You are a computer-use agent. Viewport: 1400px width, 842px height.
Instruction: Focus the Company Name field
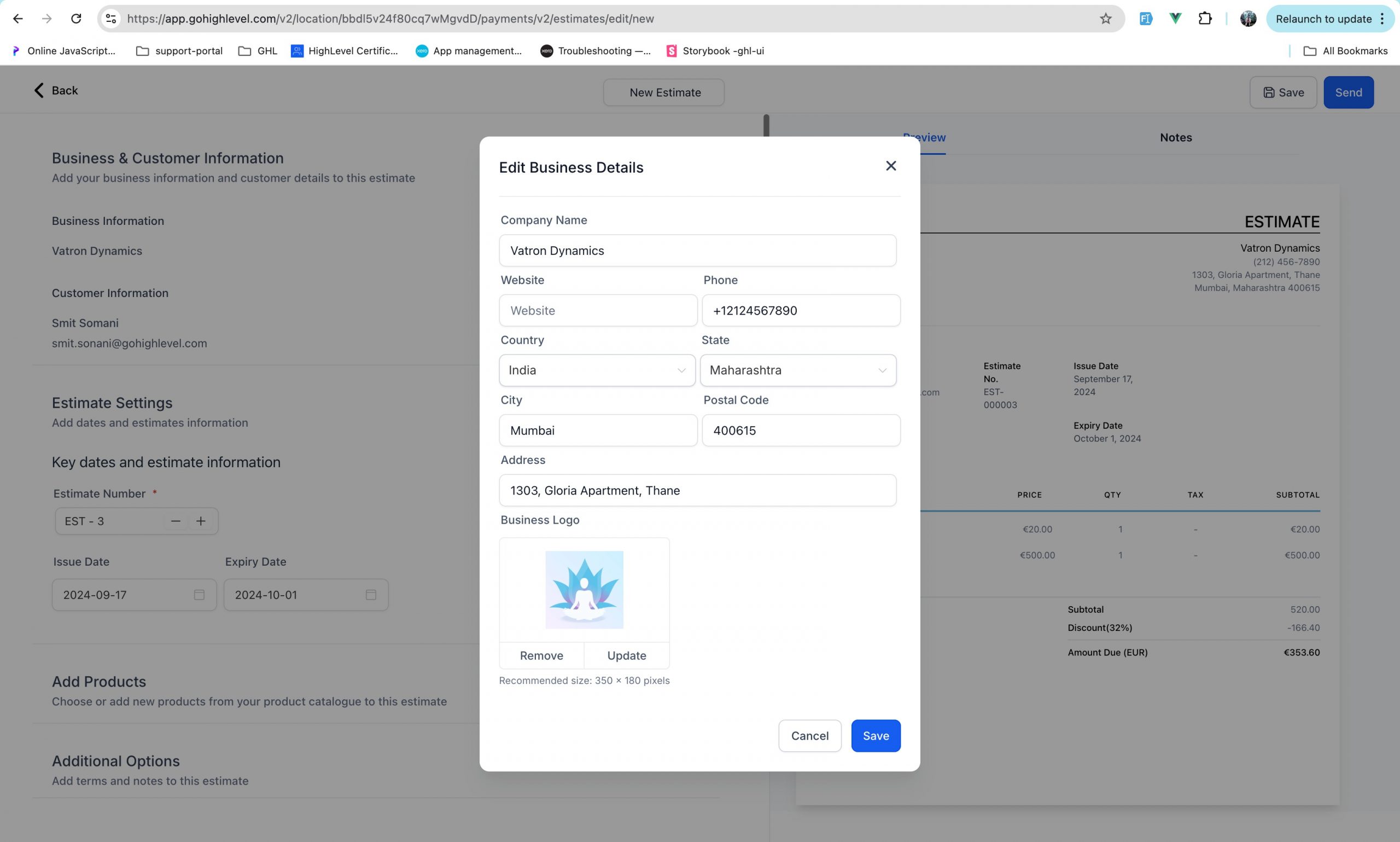tap(698, 250)
